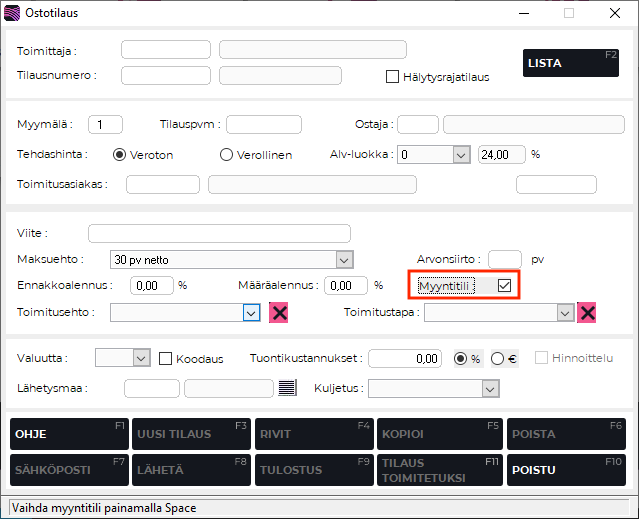Select the Veroton radio button
The image size is (639, 519).
coord(120,155)
